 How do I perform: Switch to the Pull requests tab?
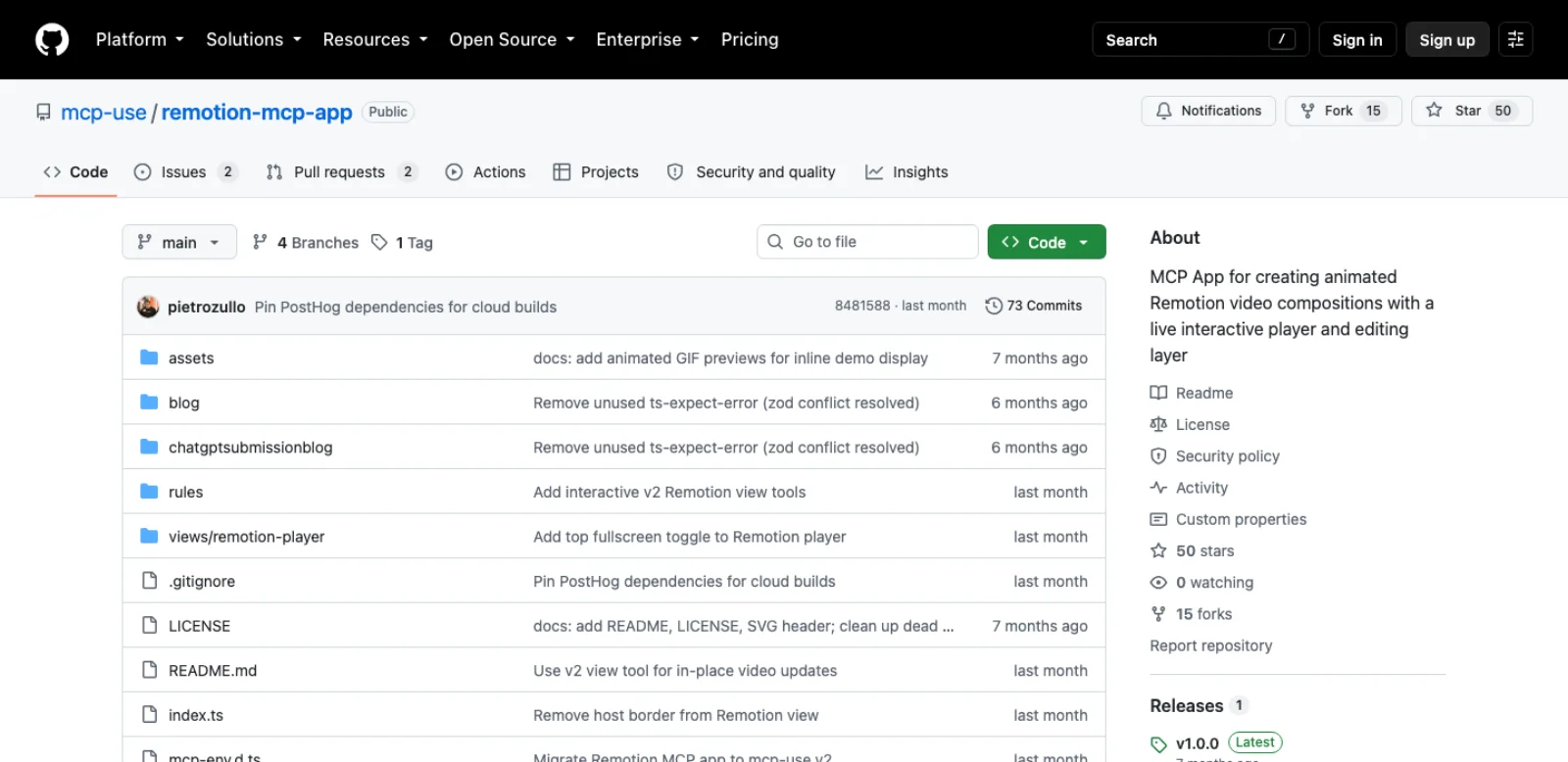[341, 171]
